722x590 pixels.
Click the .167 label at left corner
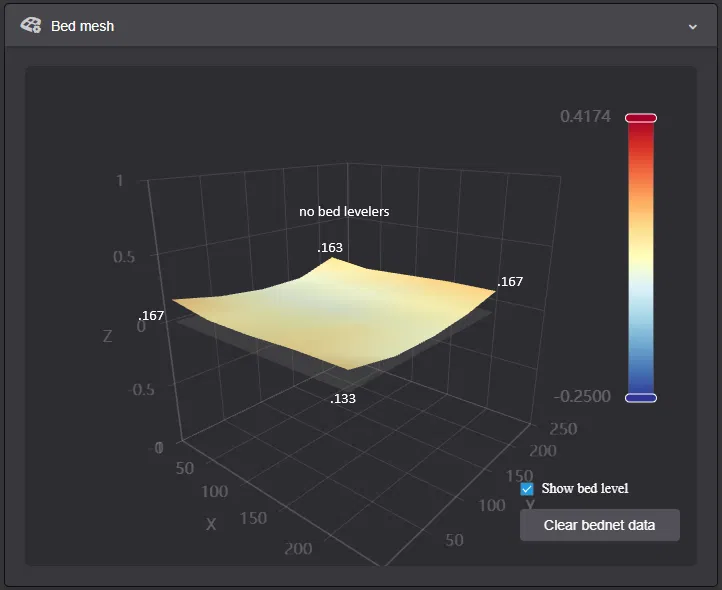point(151,315)
